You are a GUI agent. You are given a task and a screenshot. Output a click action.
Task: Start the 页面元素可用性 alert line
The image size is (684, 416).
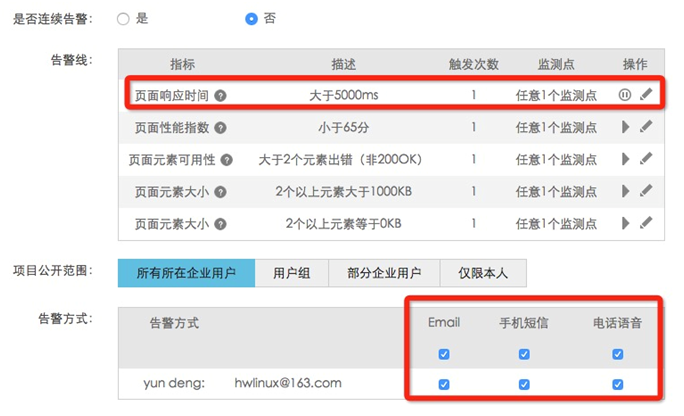tap(626, 159)
